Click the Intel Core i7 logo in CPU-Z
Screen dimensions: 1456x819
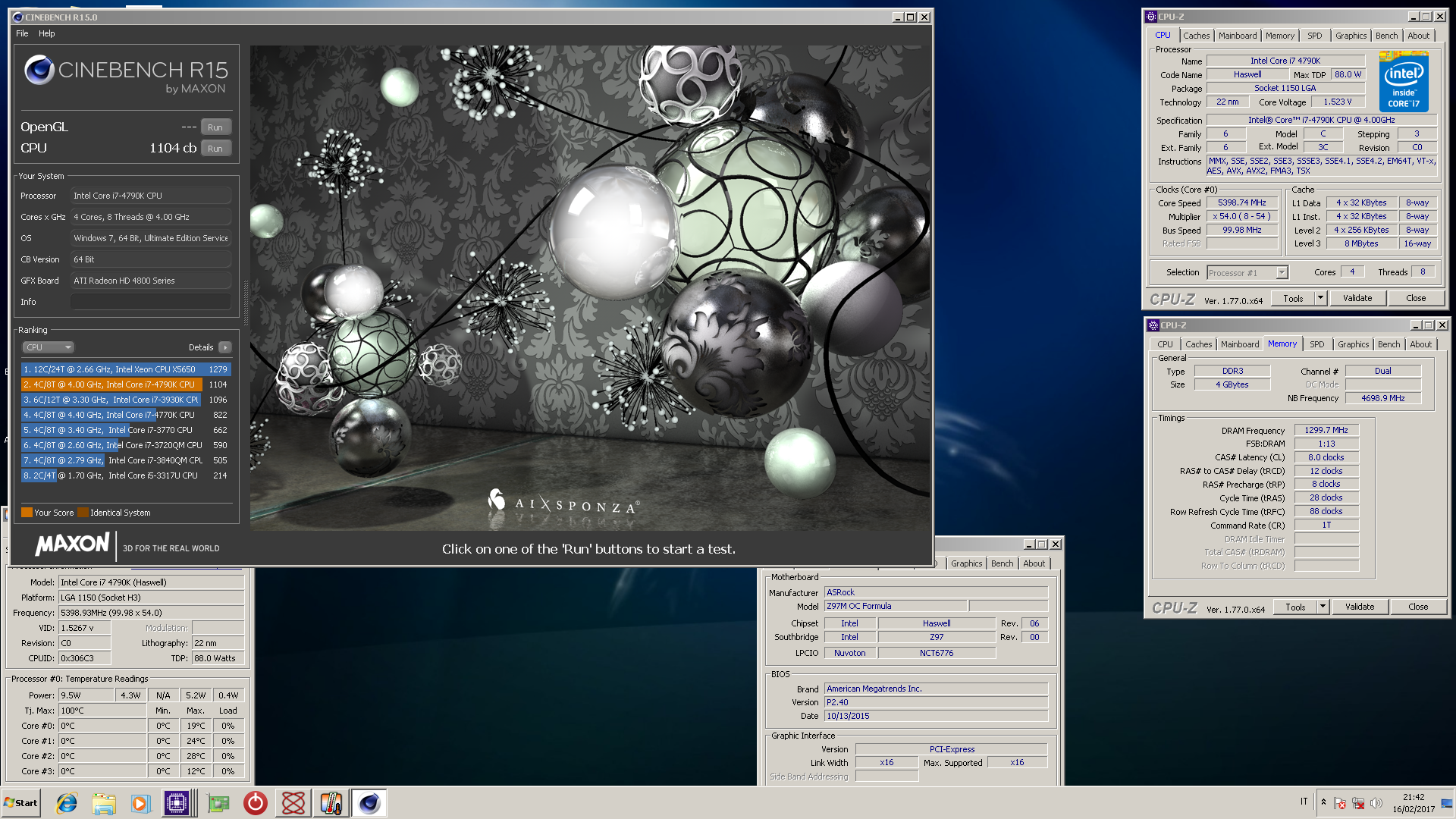(1404, 82)
